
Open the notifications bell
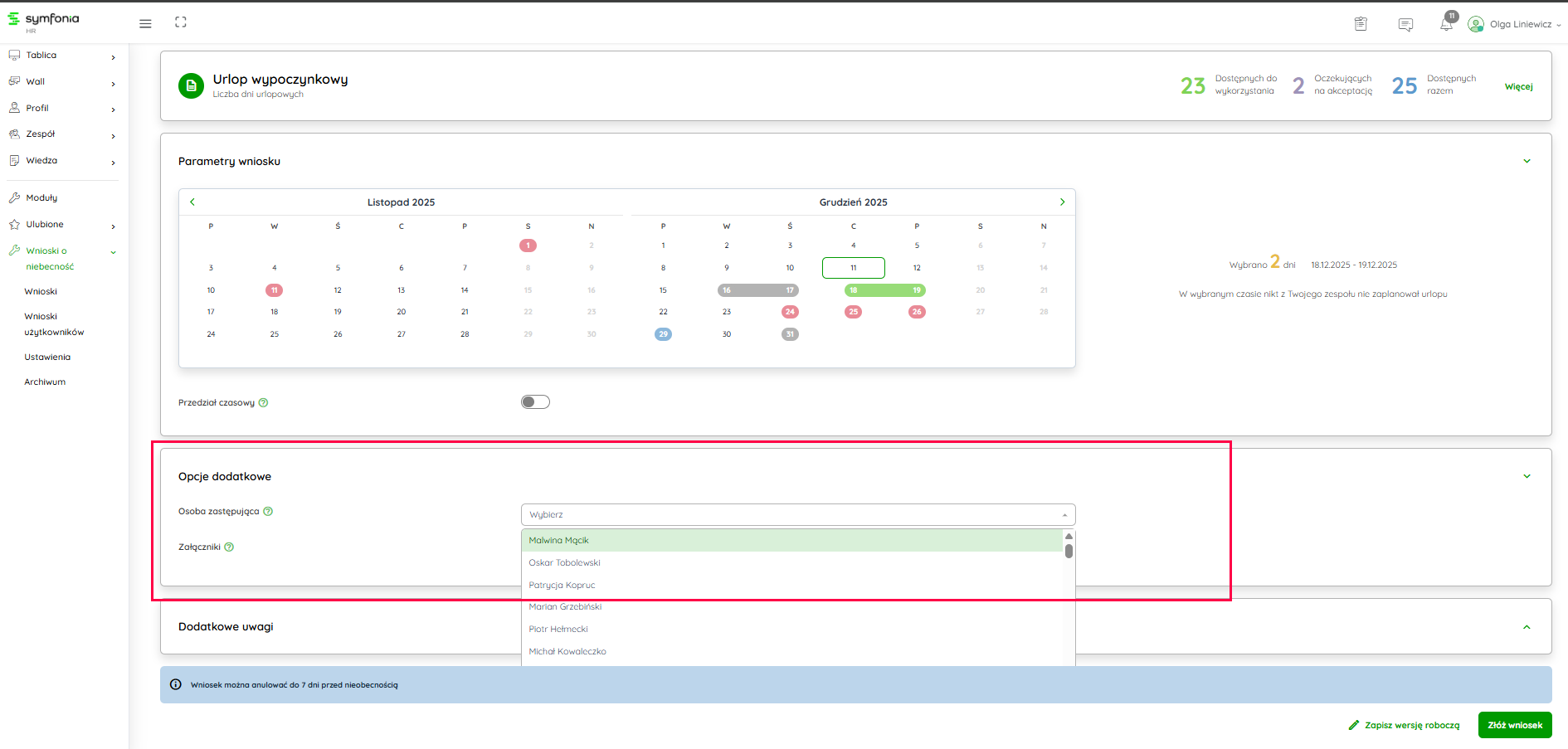(1446, 24)
